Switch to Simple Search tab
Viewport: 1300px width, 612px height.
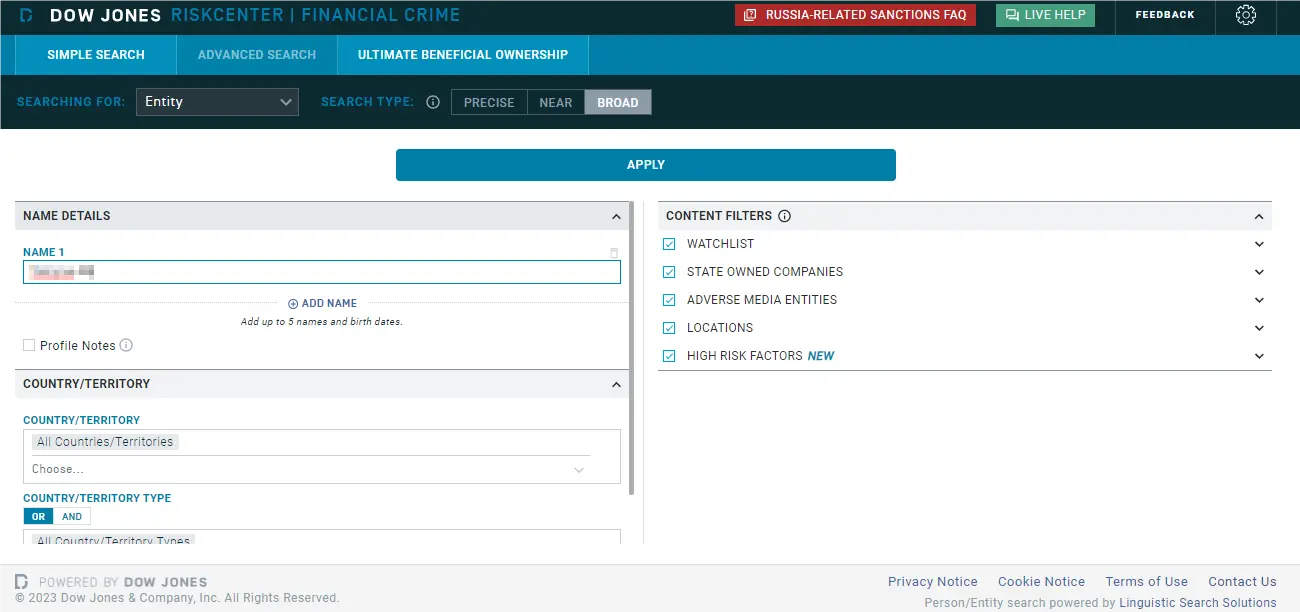96,55
